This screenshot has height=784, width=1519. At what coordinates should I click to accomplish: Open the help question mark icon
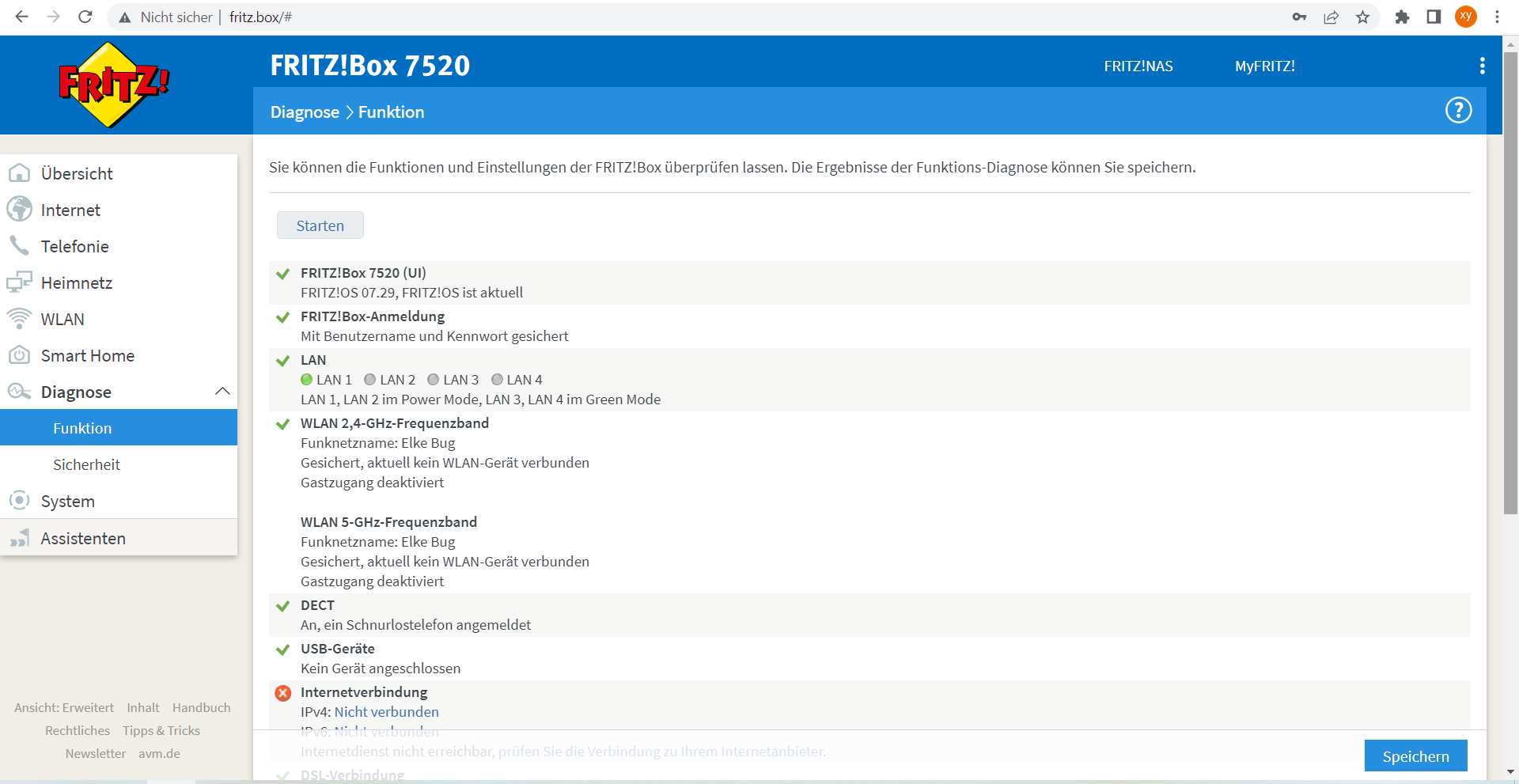tap(1458, 111)
